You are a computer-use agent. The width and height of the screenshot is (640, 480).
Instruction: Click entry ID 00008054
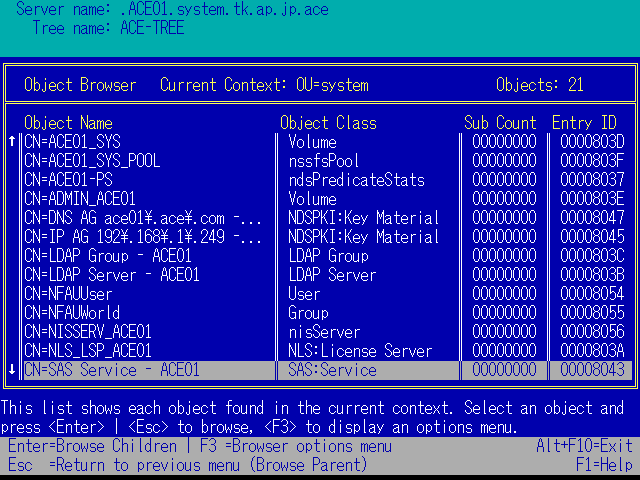592,294
